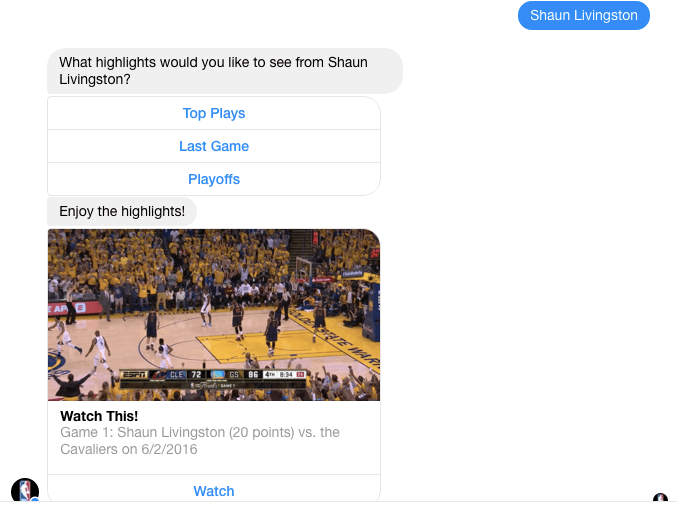Pick the Playoffs highlights option
Screen dimensions: 677x507
(214, 179)
